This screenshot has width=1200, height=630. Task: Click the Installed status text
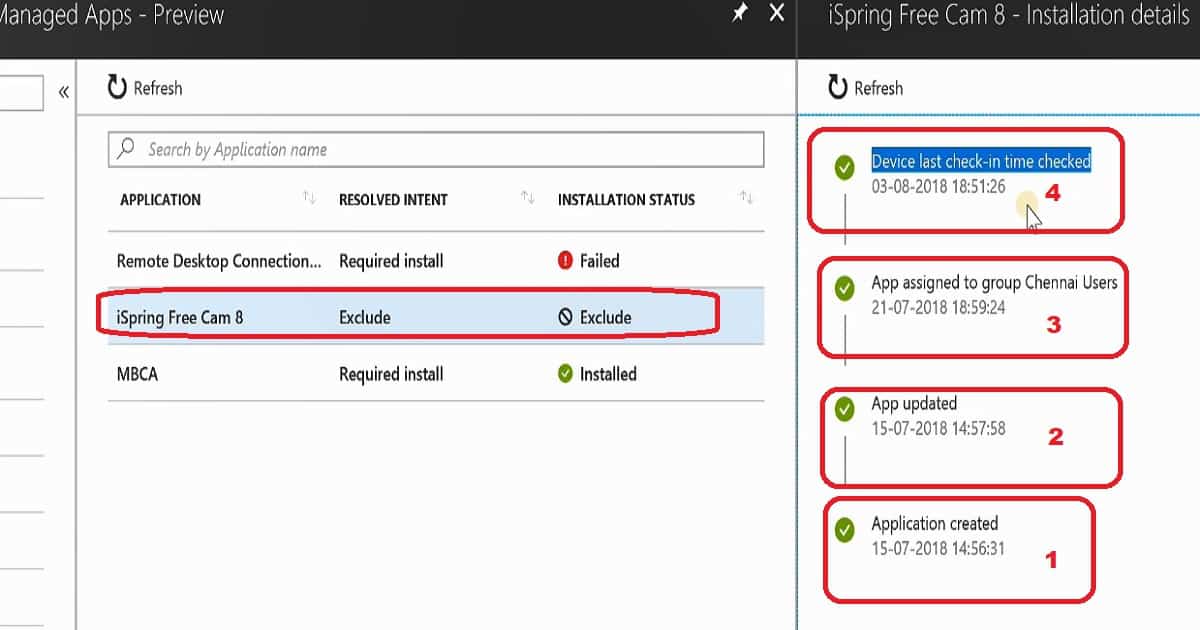(x=608, y=374)
